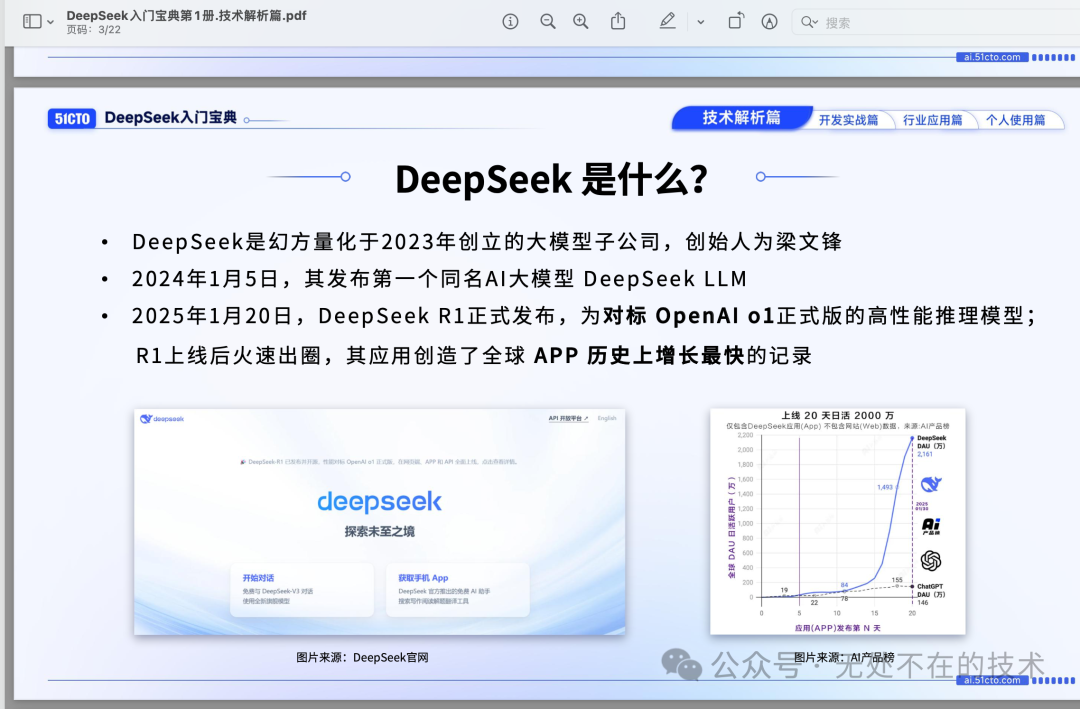Click the English link in website screenshot
This screenshot has height=709, width=1080.
607,418
